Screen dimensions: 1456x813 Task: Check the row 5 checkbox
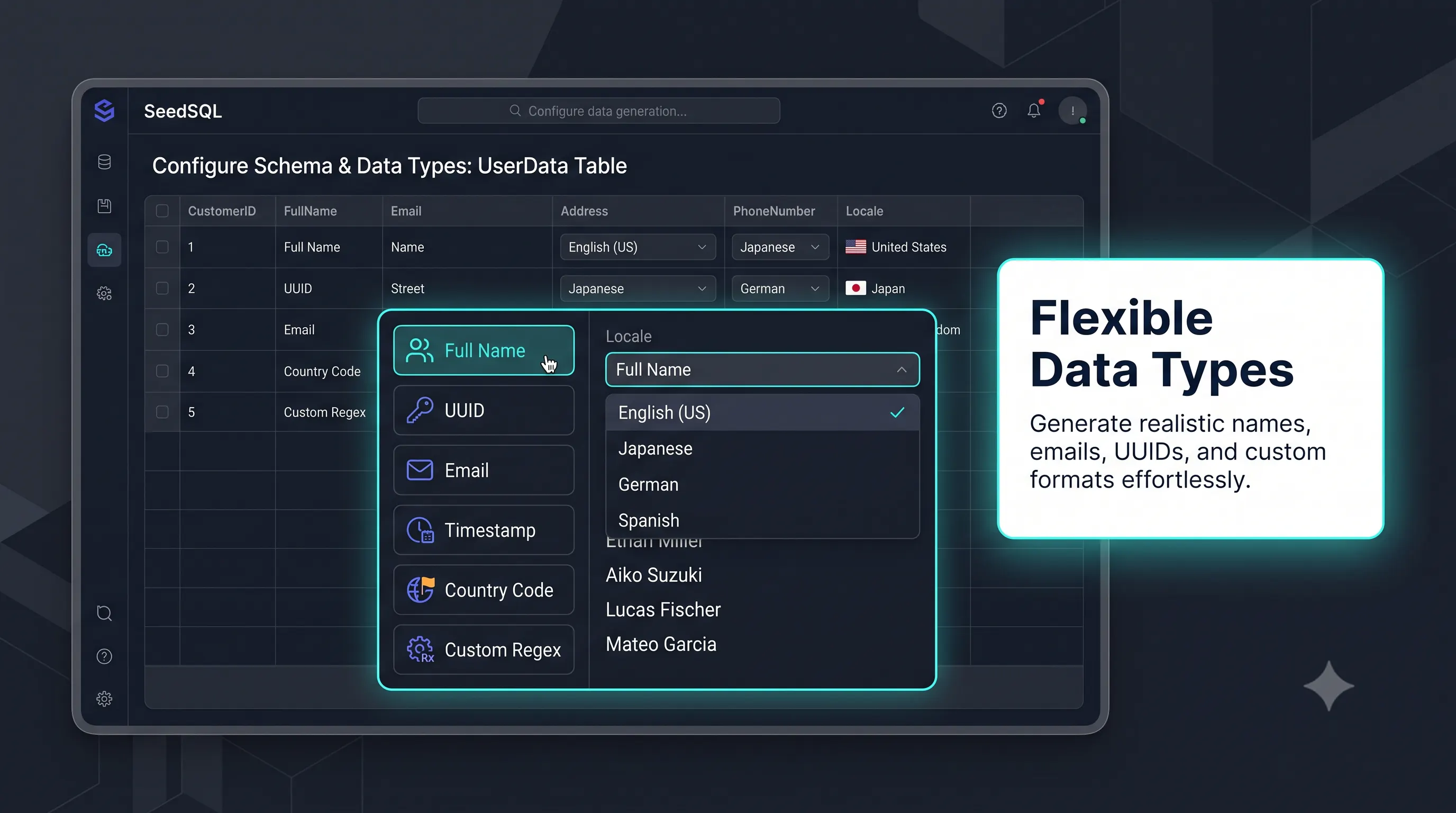(x=162, y=412)
